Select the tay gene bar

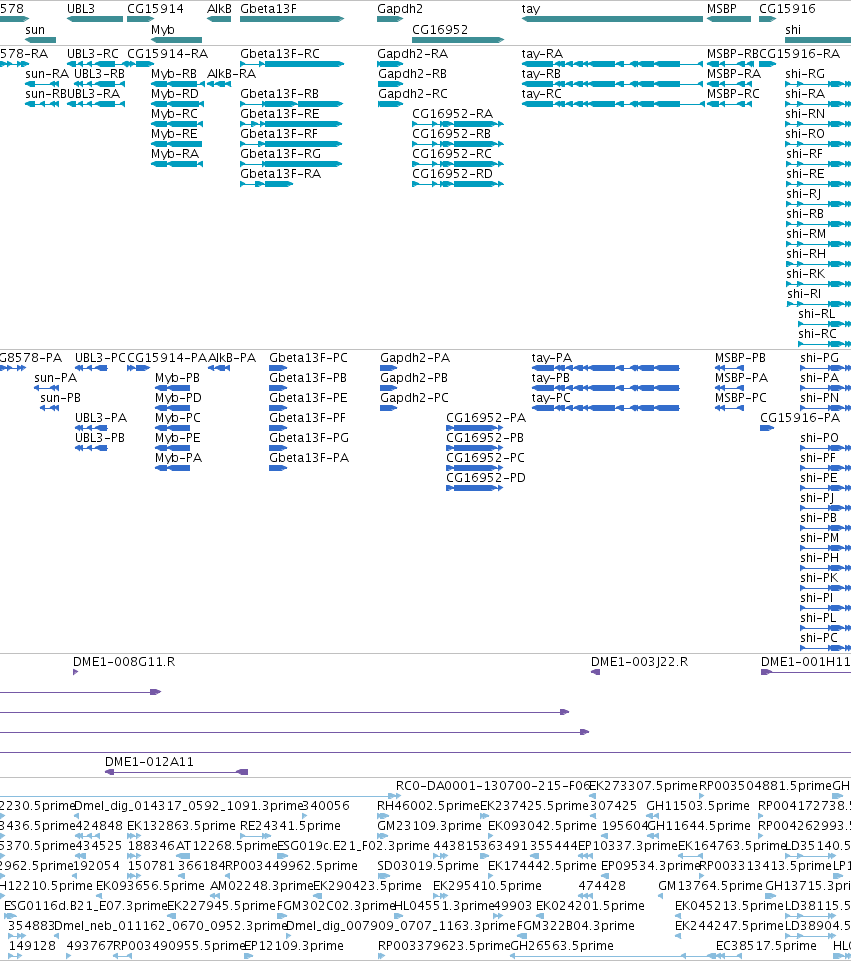click(612, 19)
